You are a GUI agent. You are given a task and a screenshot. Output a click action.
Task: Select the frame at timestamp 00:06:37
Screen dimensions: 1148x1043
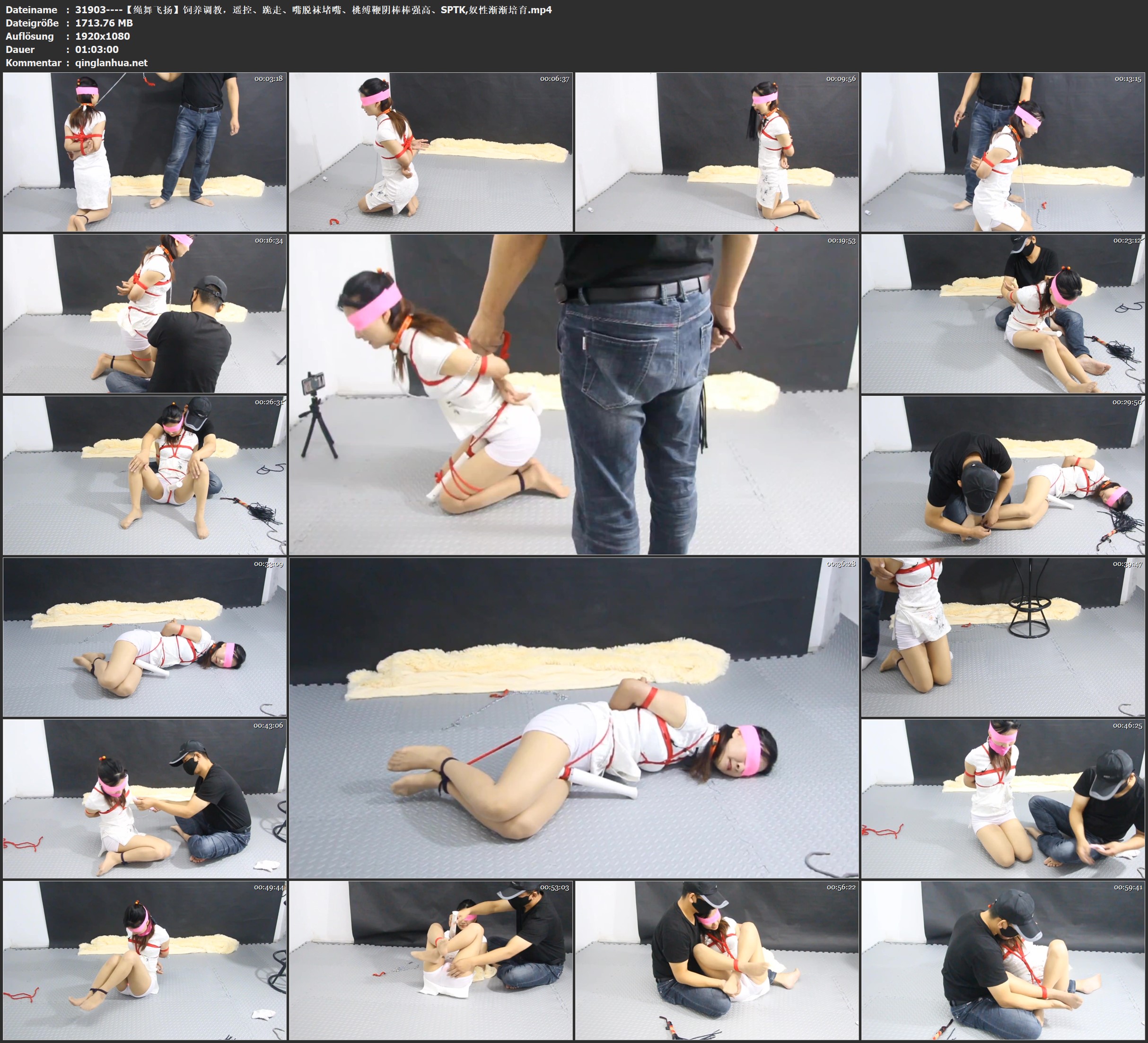click(430, 152)
